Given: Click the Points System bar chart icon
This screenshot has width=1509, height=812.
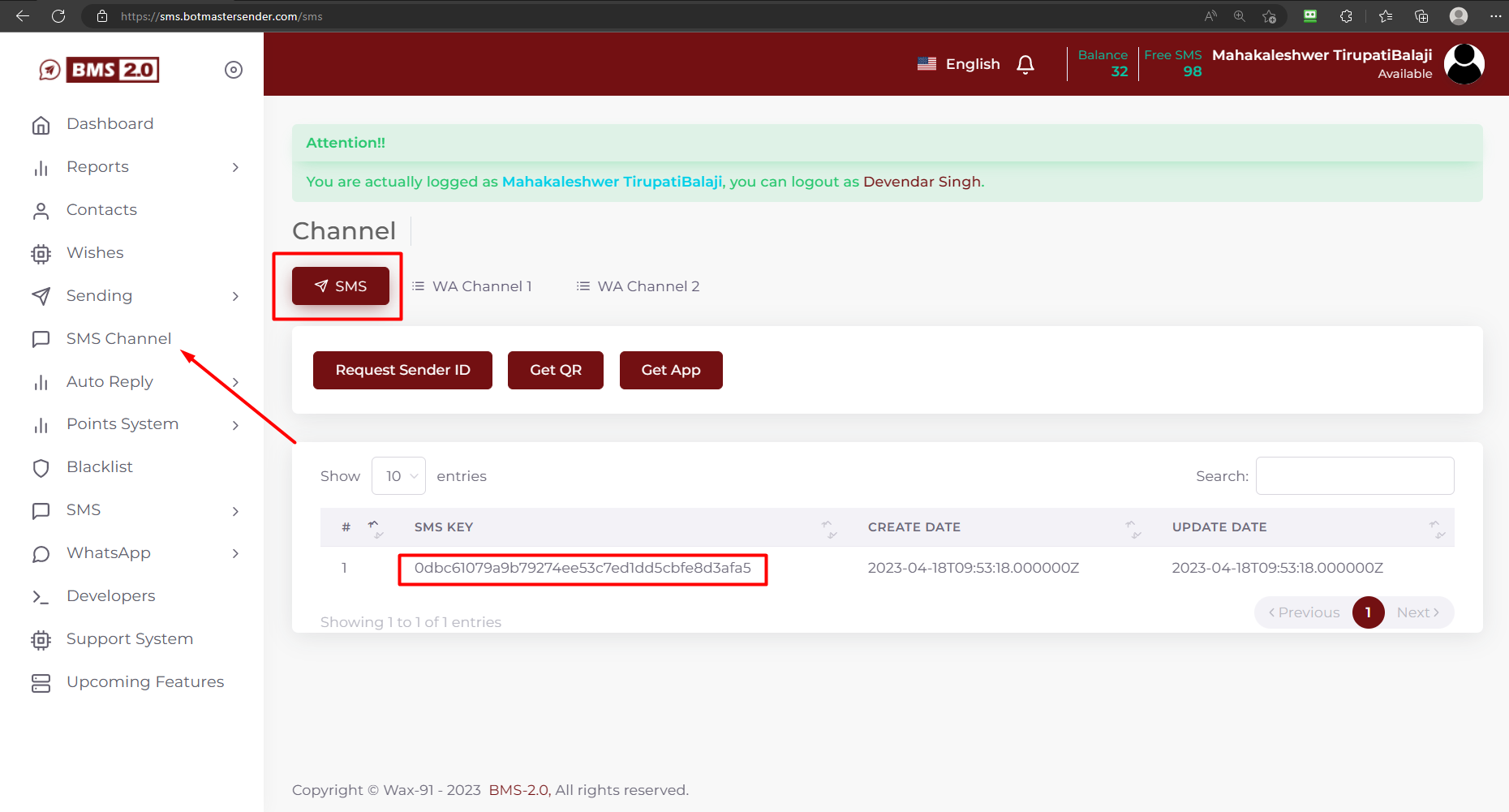Looking at the screenshot, I should coord(41,424).
